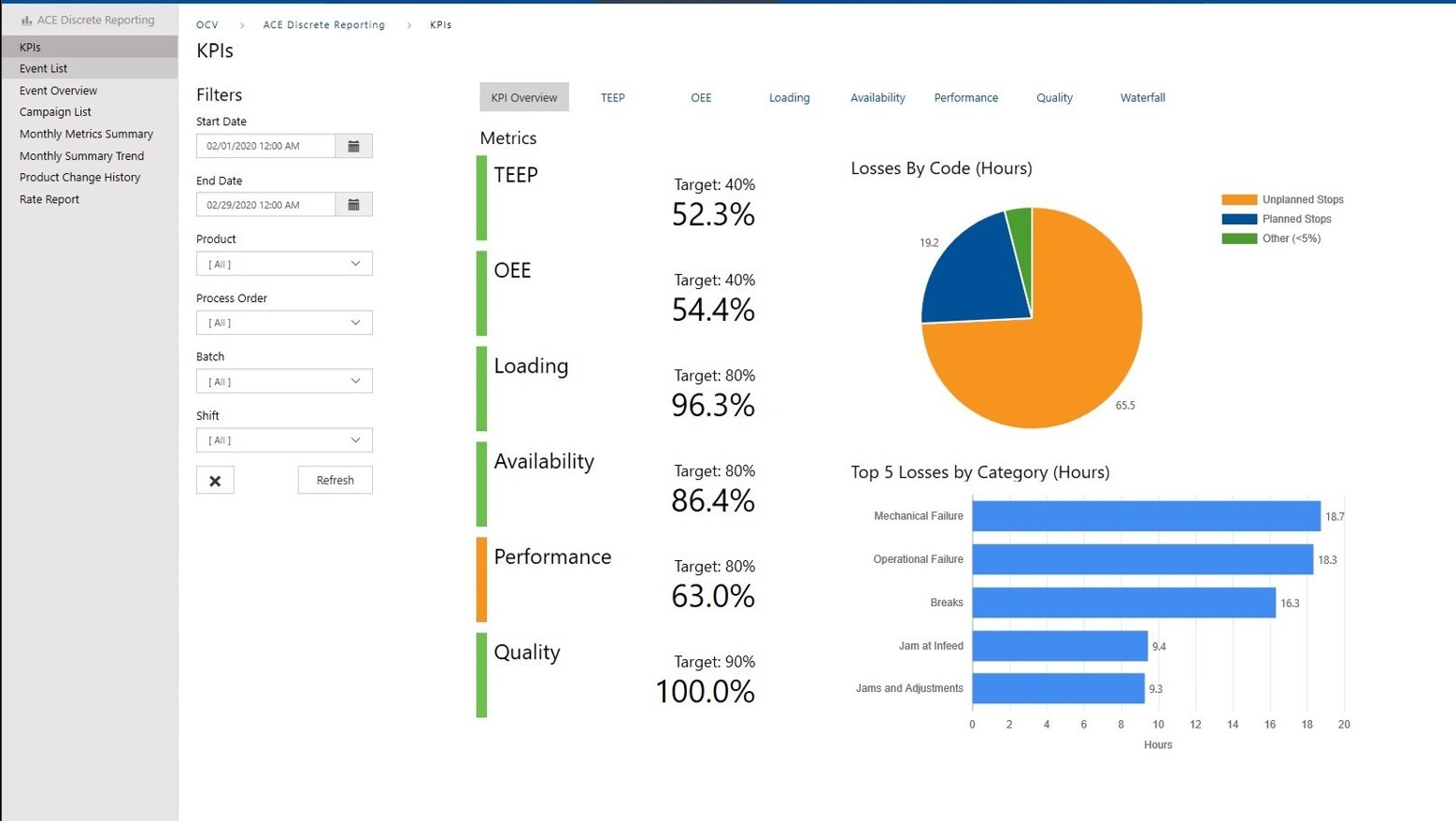
Task: Select Rate Report in the sidebar
Action: [x=50, y=199]
